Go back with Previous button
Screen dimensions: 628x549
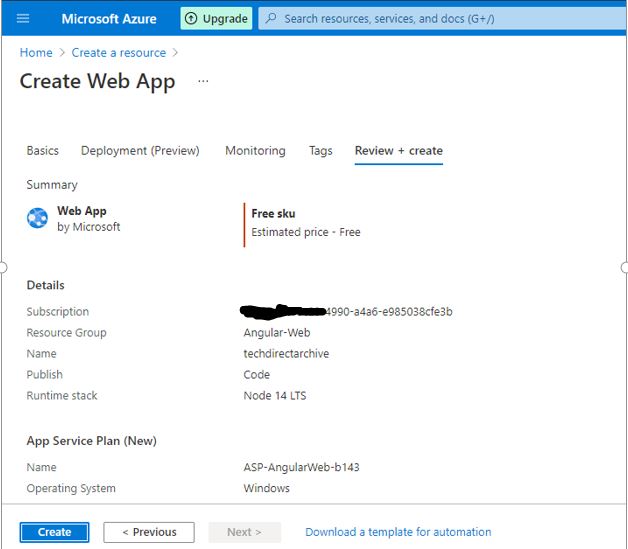(x=149, y=532)
